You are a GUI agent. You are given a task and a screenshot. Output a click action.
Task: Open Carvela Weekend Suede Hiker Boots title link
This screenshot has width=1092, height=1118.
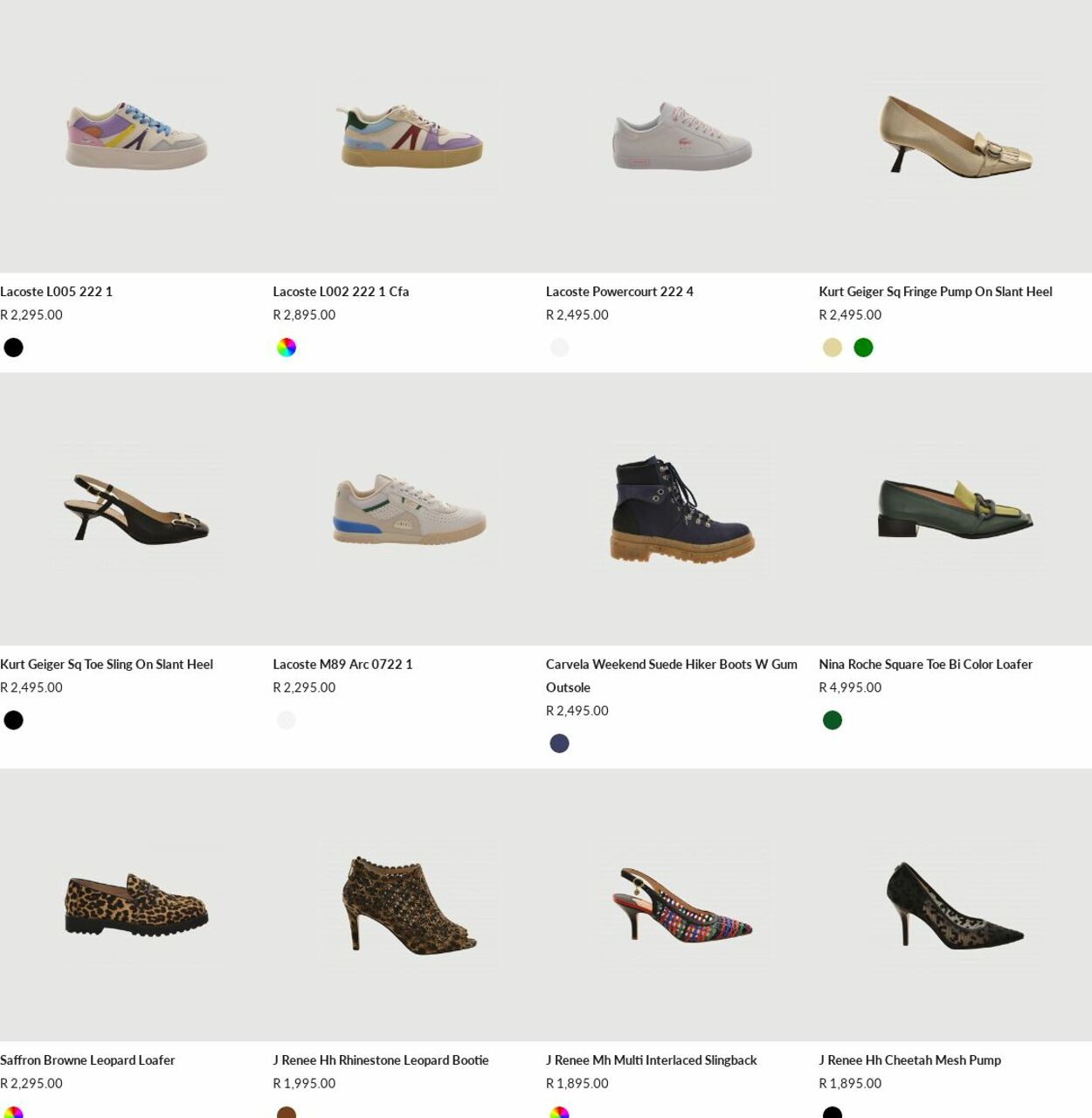pos(672,676)
